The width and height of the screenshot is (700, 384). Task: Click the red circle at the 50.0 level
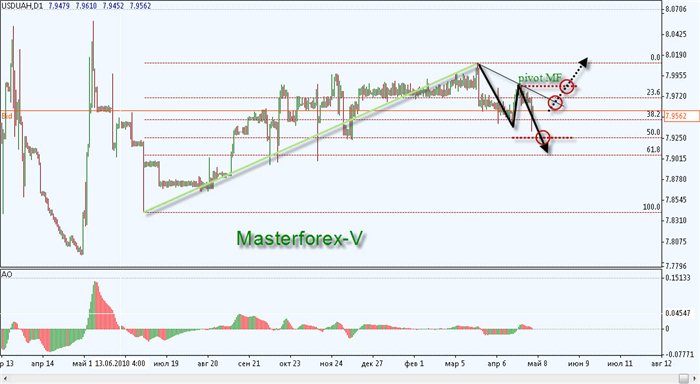(543, 138)
